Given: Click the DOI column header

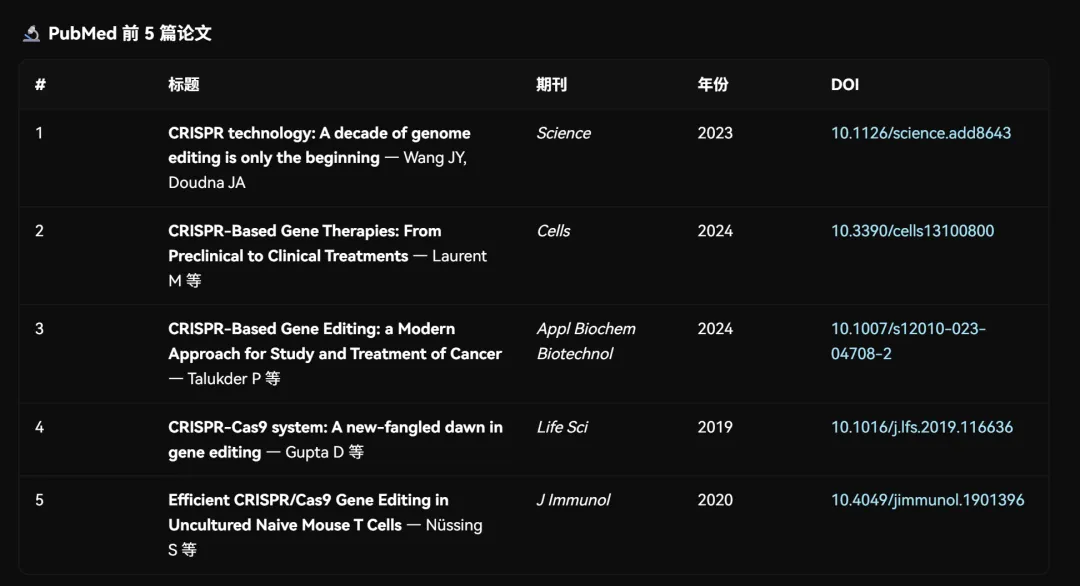Looking at the screenshot, I should 844,85.
